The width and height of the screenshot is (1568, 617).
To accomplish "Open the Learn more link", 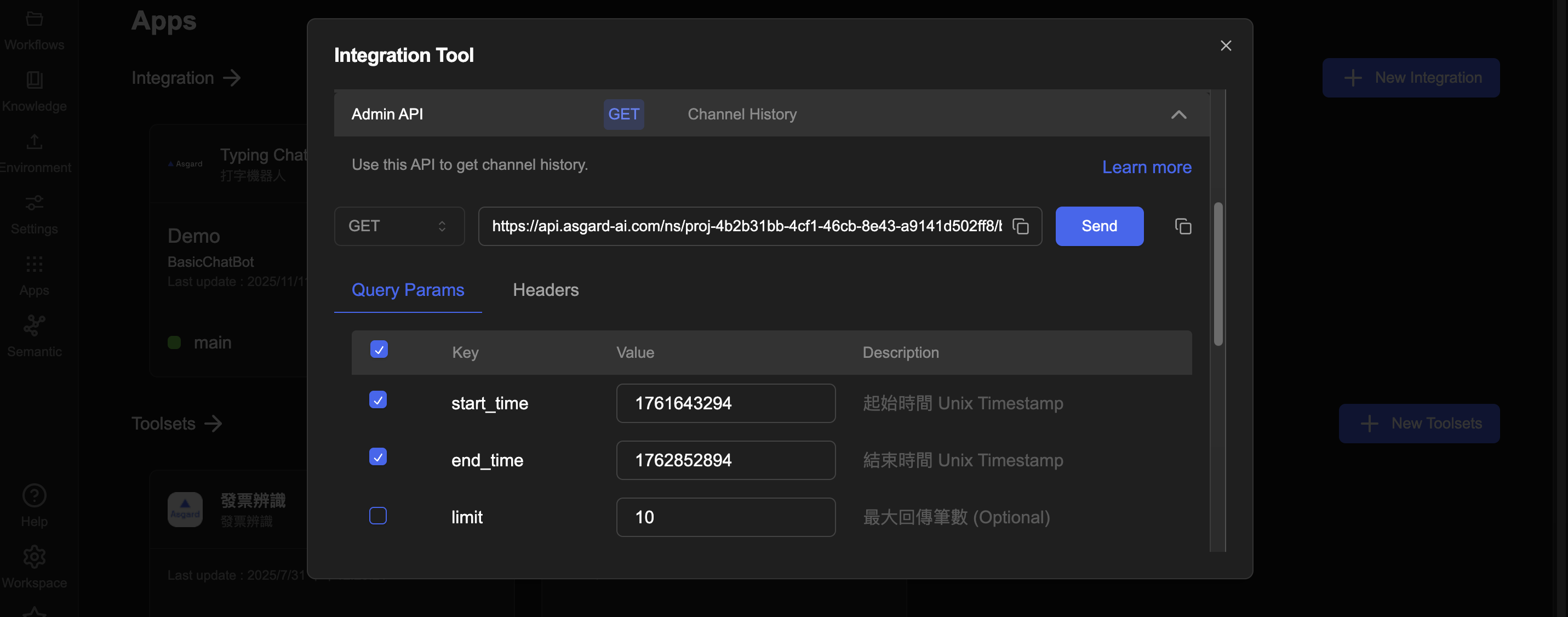I will [x=1146, y=167].
